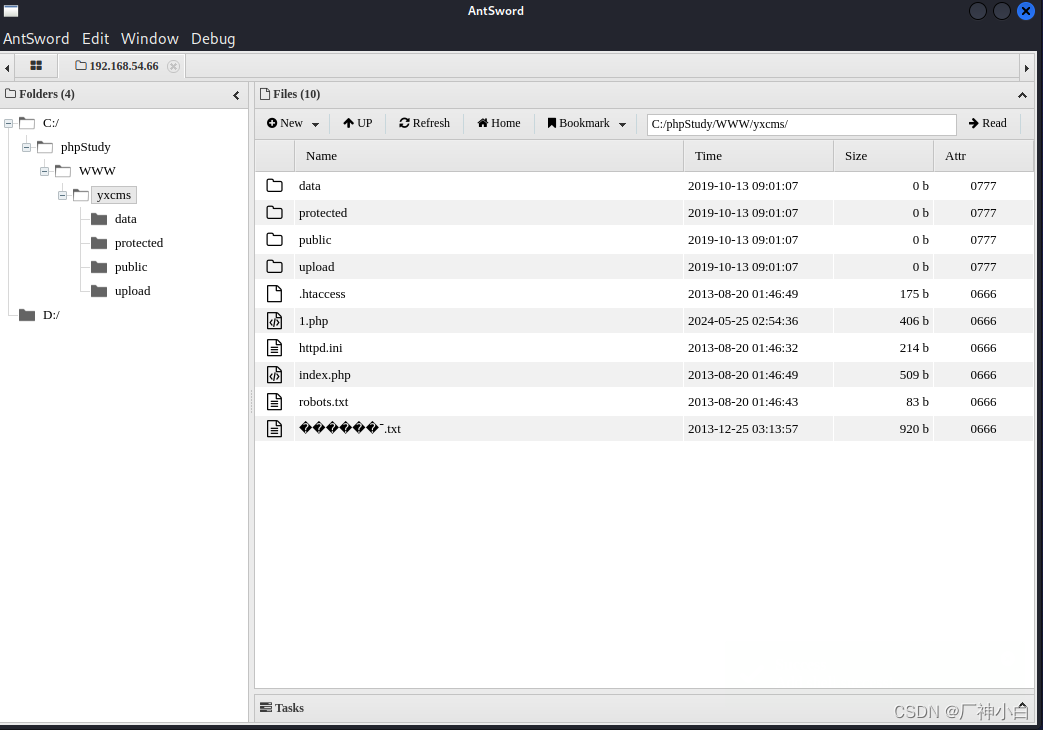The width and height of the screenshot is (1043, 730).
Task: Click code file icon of index.php
Action: pyautogui.click(x=275, y=375)
